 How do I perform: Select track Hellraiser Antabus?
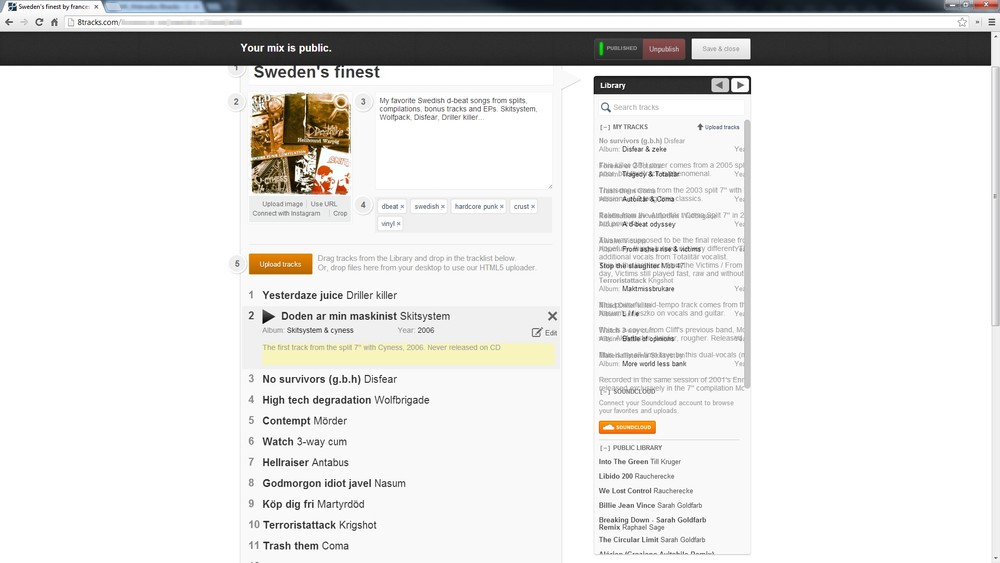point(305,462)
